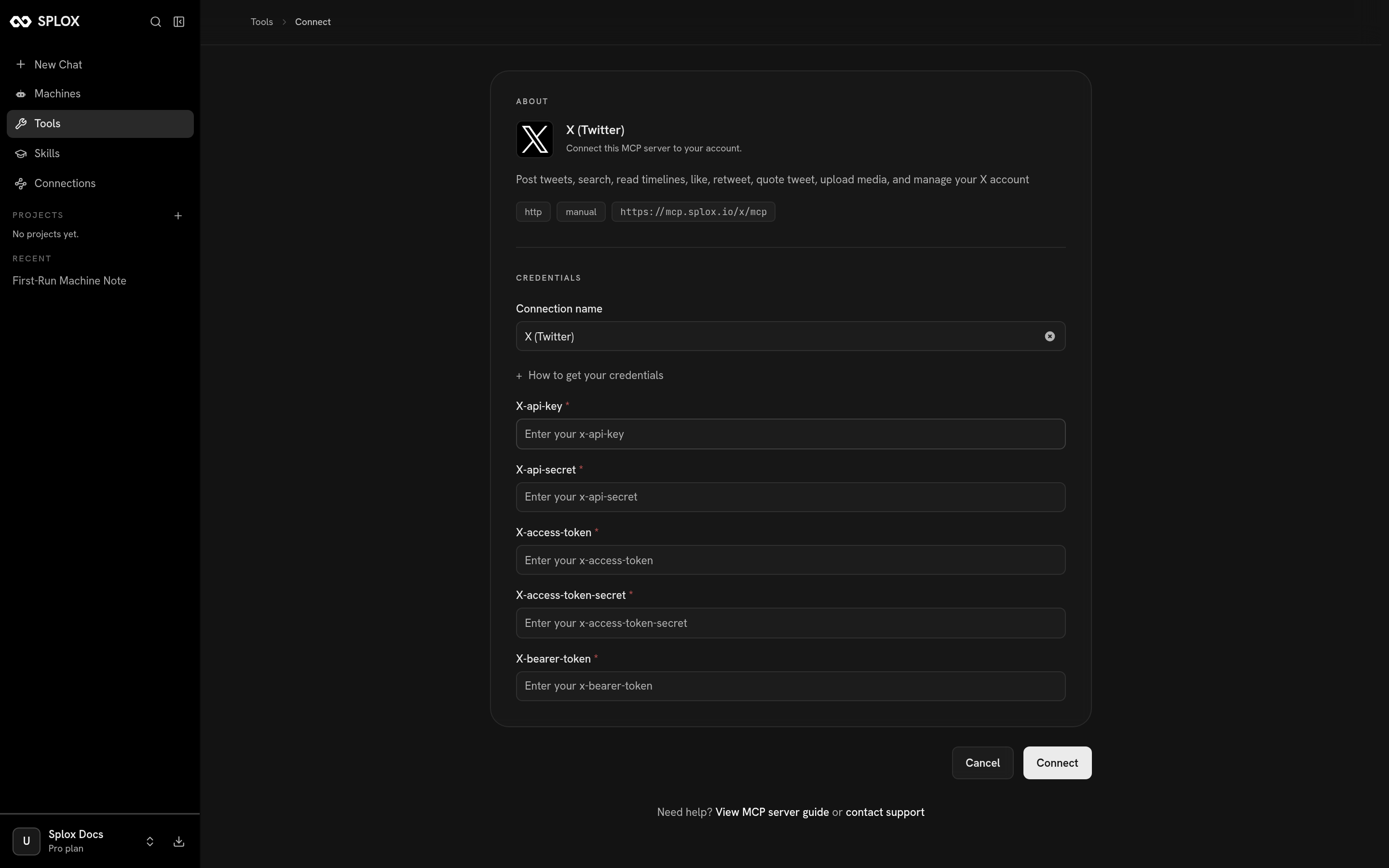
Task: Focus the X-api-secret input
Action: pyautogui.click(x=790, y=497)
